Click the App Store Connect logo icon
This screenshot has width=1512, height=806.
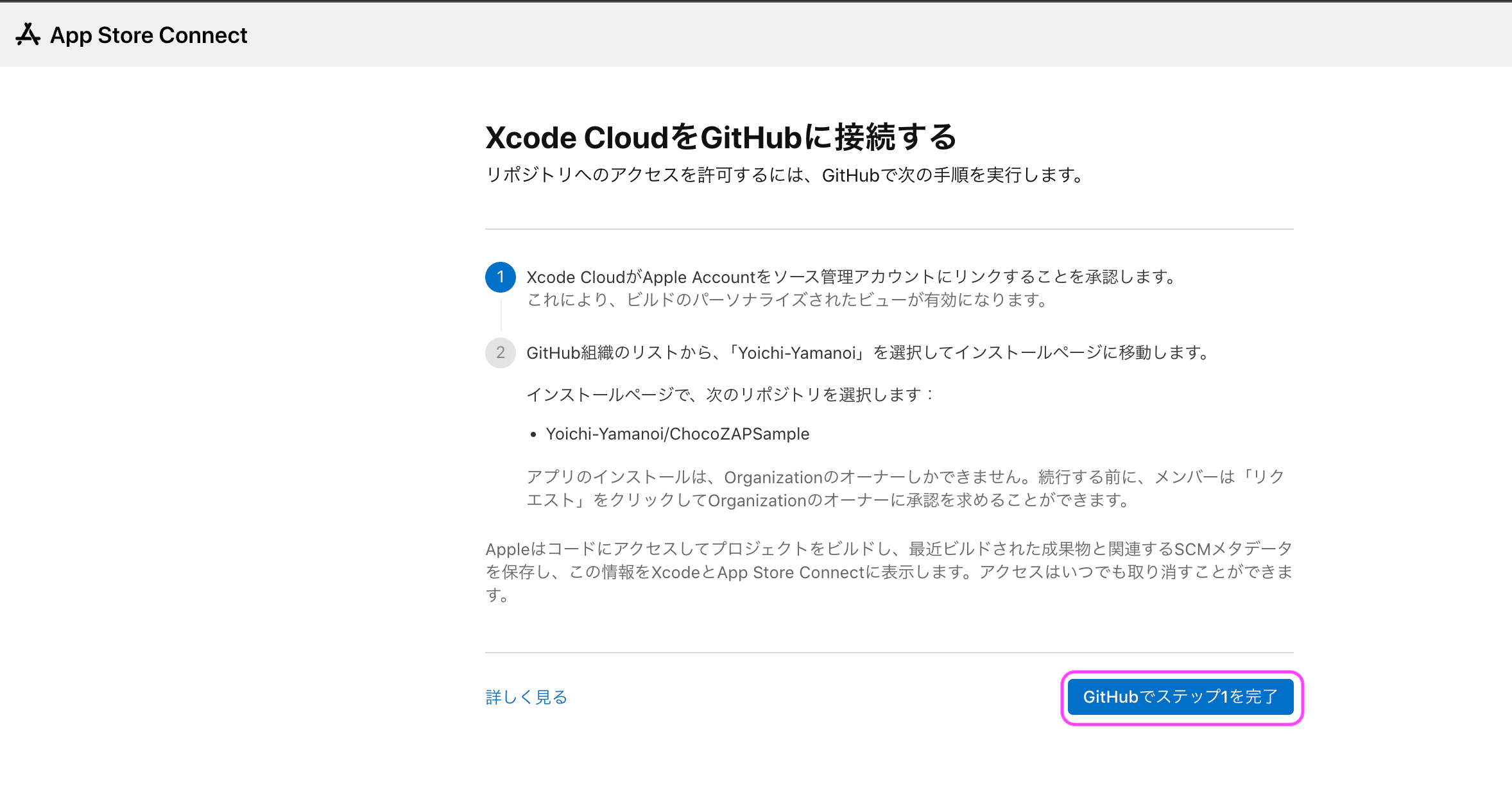[28, 35]
